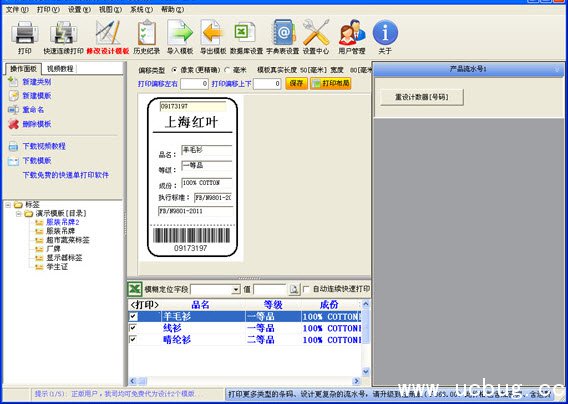
Task: Open 历史纪录 history clipboard icon
Action: click(x=147, y=33)
